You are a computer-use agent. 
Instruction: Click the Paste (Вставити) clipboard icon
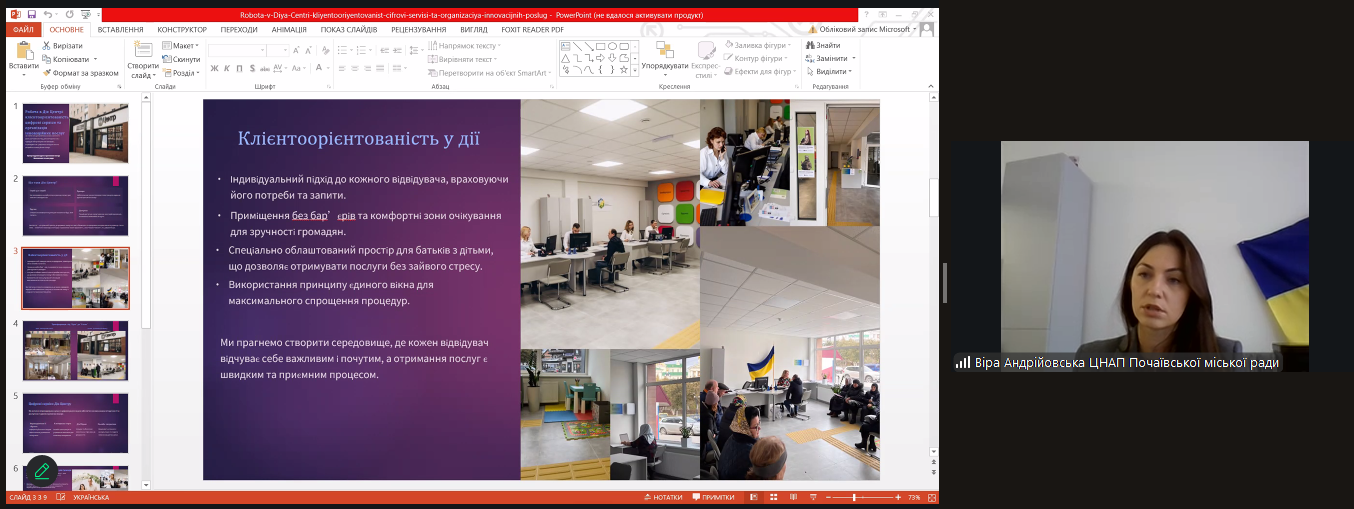tap(23, 51)
